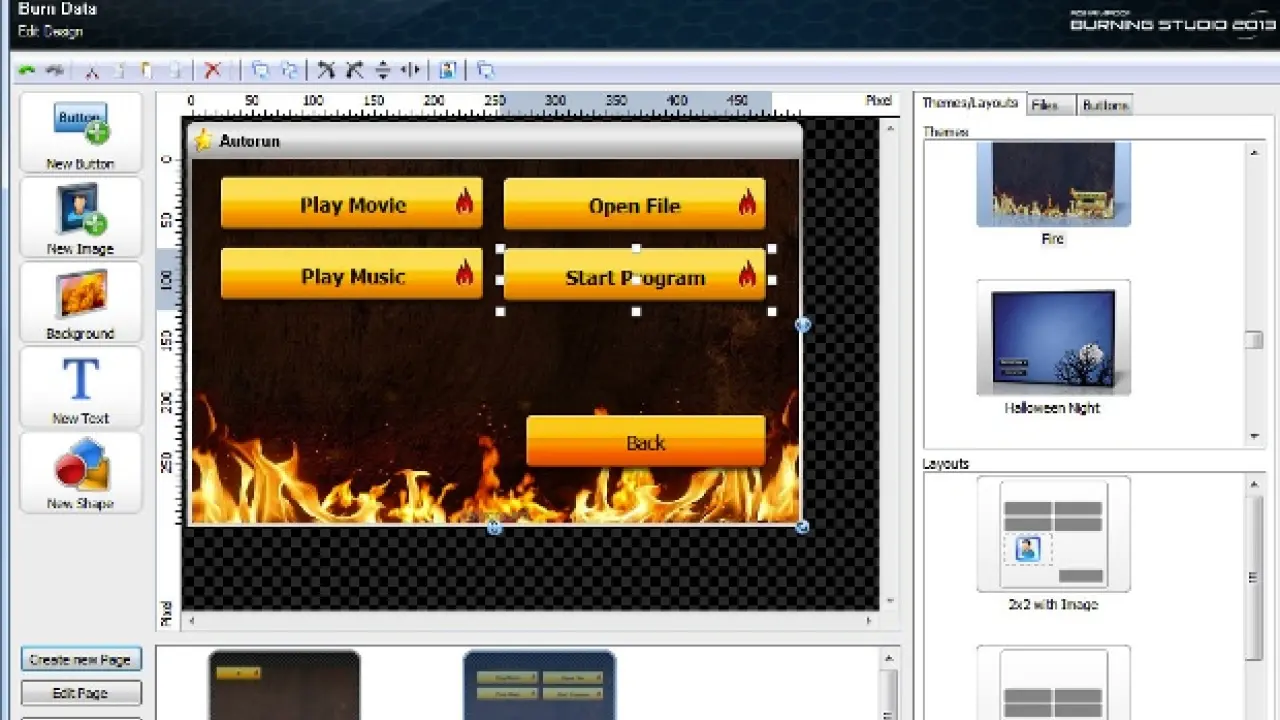1280x720 pixels.
Task: Choose the Fire theme thumbnail
Action: pyautogui.click(x=1053, y=184)
